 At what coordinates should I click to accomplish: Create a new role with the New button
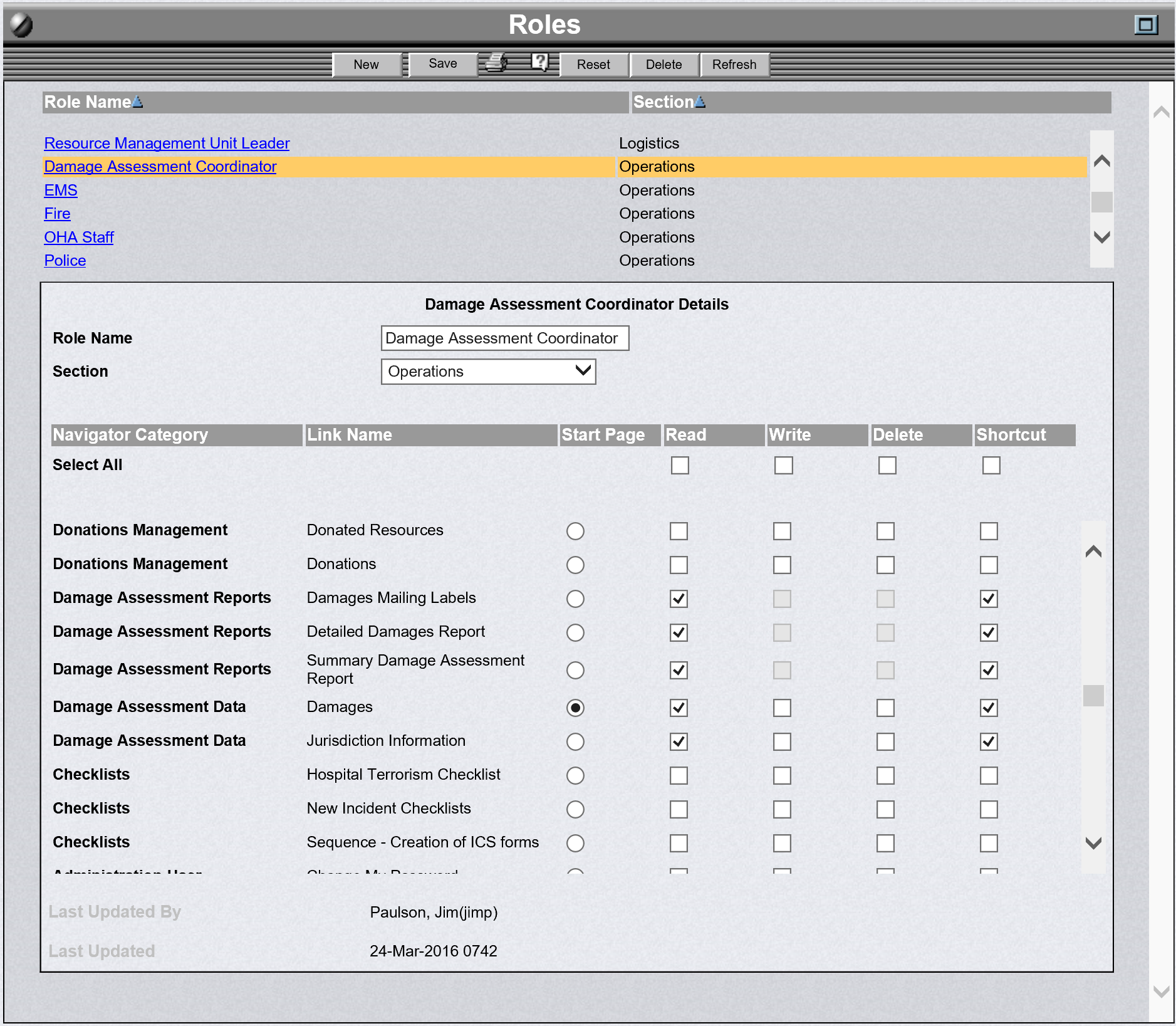(366, 64)
